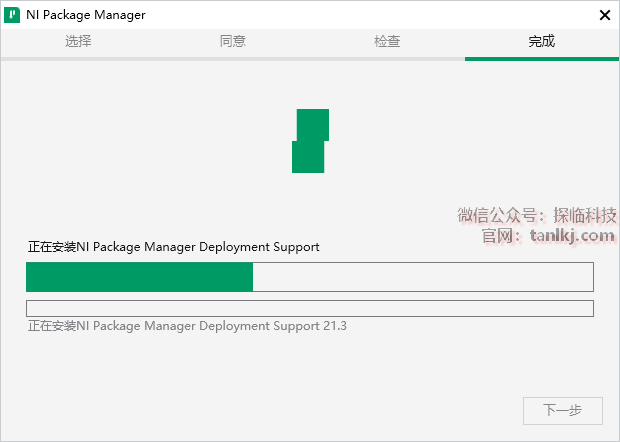Click the gray step line under 检查
This screenshot has width=620, height=442.
(x=387, y=58)
